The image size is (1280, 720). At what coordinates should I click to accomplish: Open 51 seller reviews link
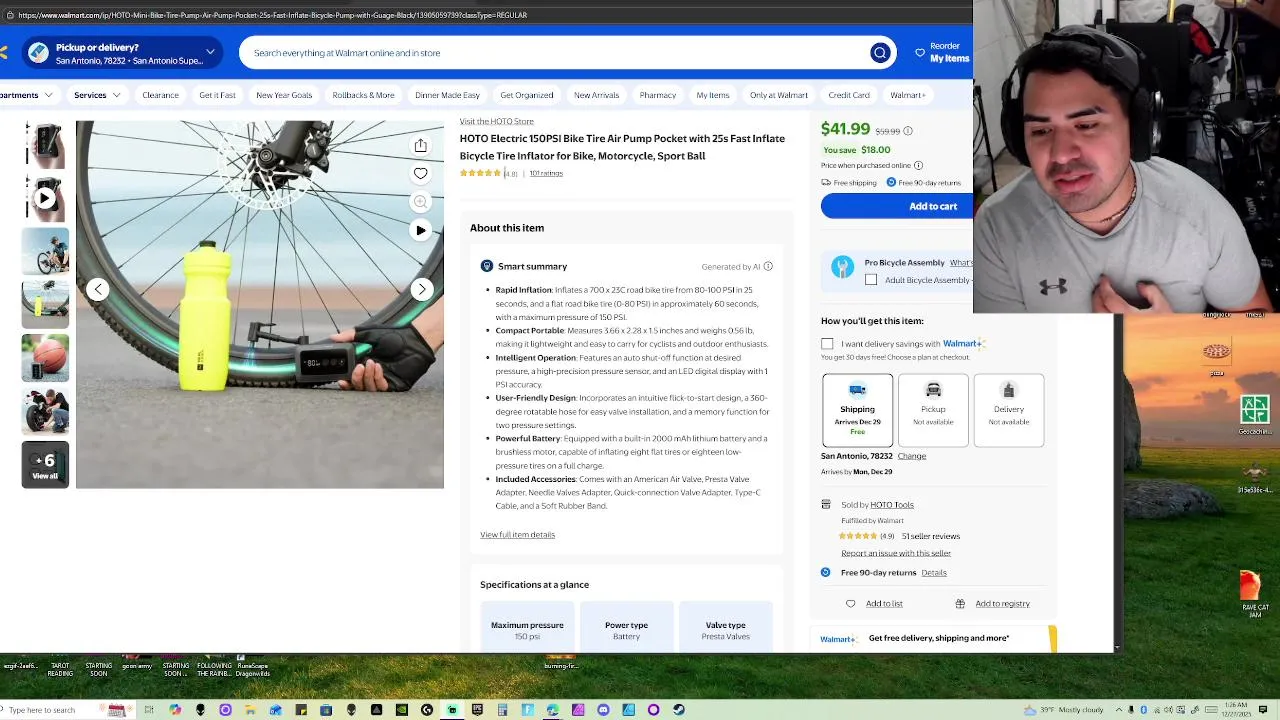tap(930, 536)
